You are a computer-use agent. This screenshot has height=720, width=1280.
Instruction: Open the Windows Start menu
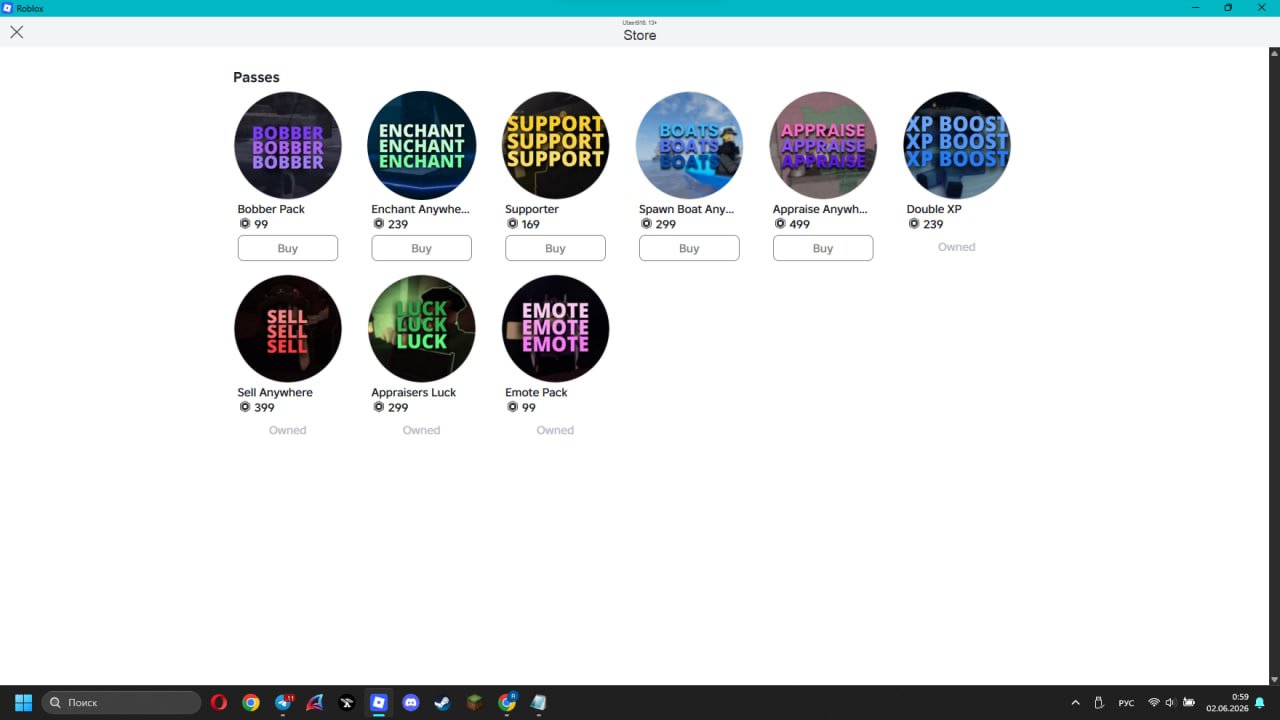pyautogui.click(x=23, y=702)
